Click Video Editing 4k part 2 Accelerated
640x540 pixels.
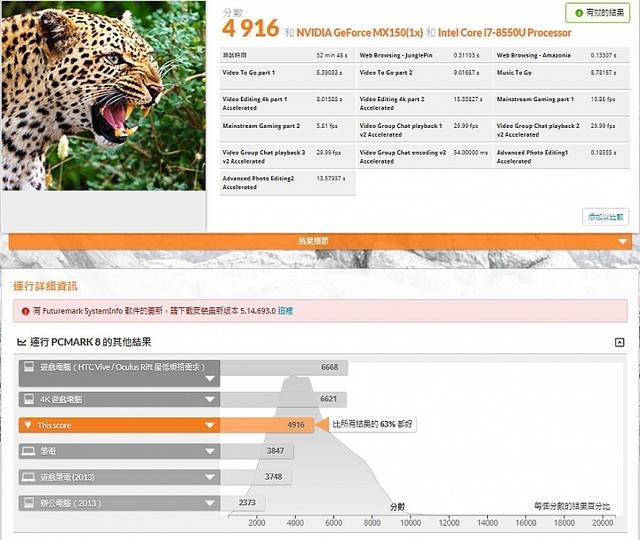click(x=424, y=103)
